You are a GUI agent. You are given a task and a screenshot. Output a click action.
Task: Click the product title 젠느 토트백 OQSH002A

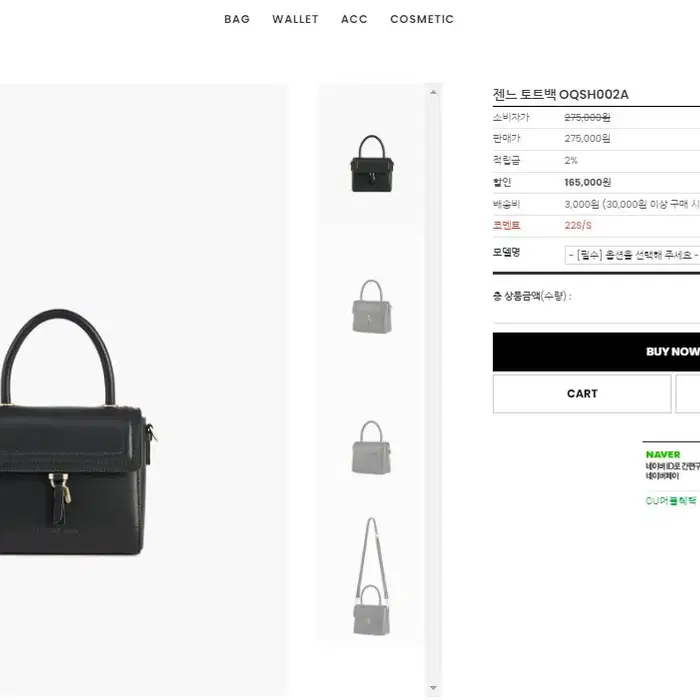[x=560, y=95]
